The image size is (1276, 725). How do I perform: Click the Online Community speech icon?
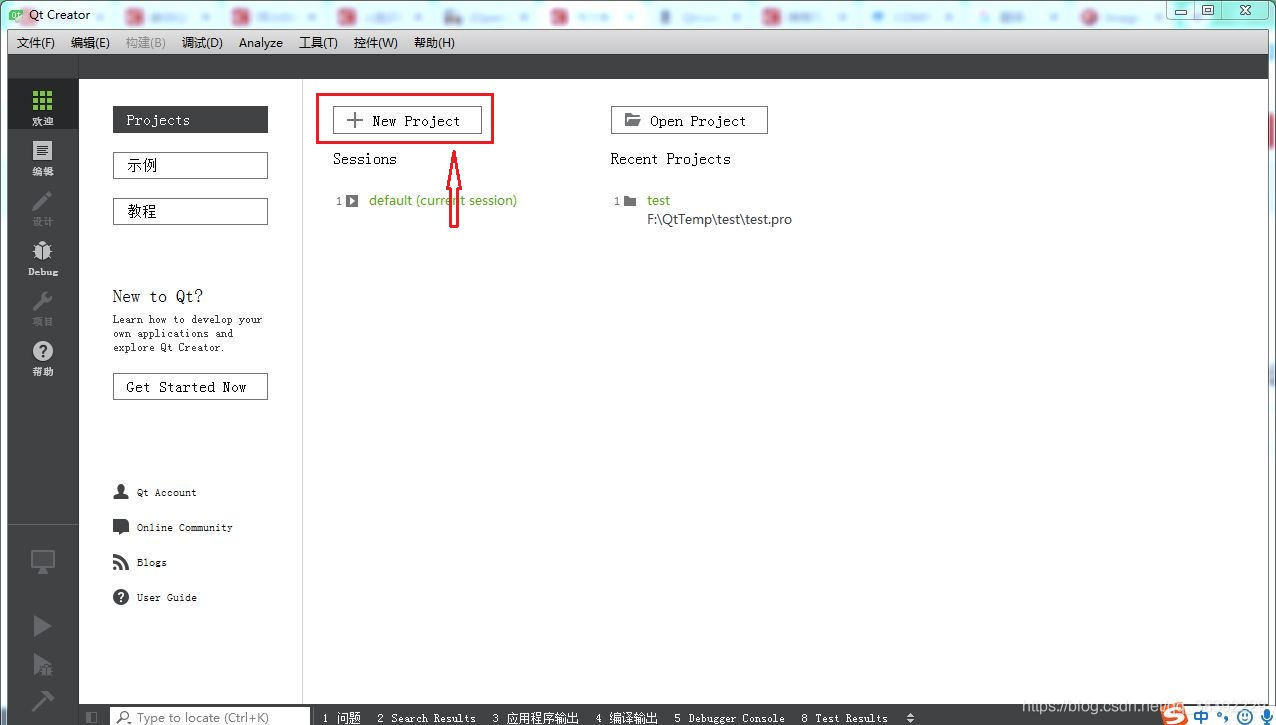(121, 527)
